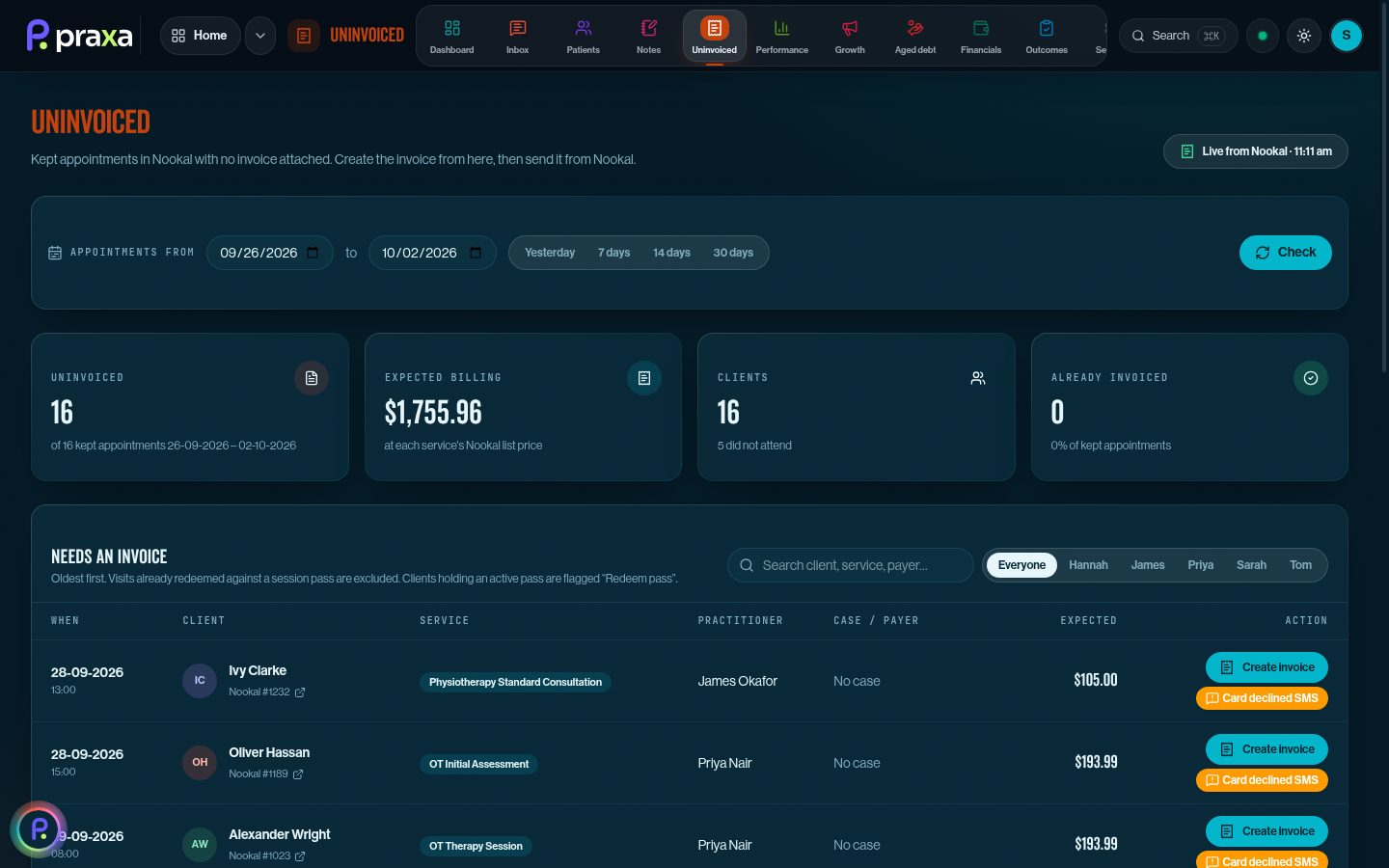Filter list to Priya

1201,565
